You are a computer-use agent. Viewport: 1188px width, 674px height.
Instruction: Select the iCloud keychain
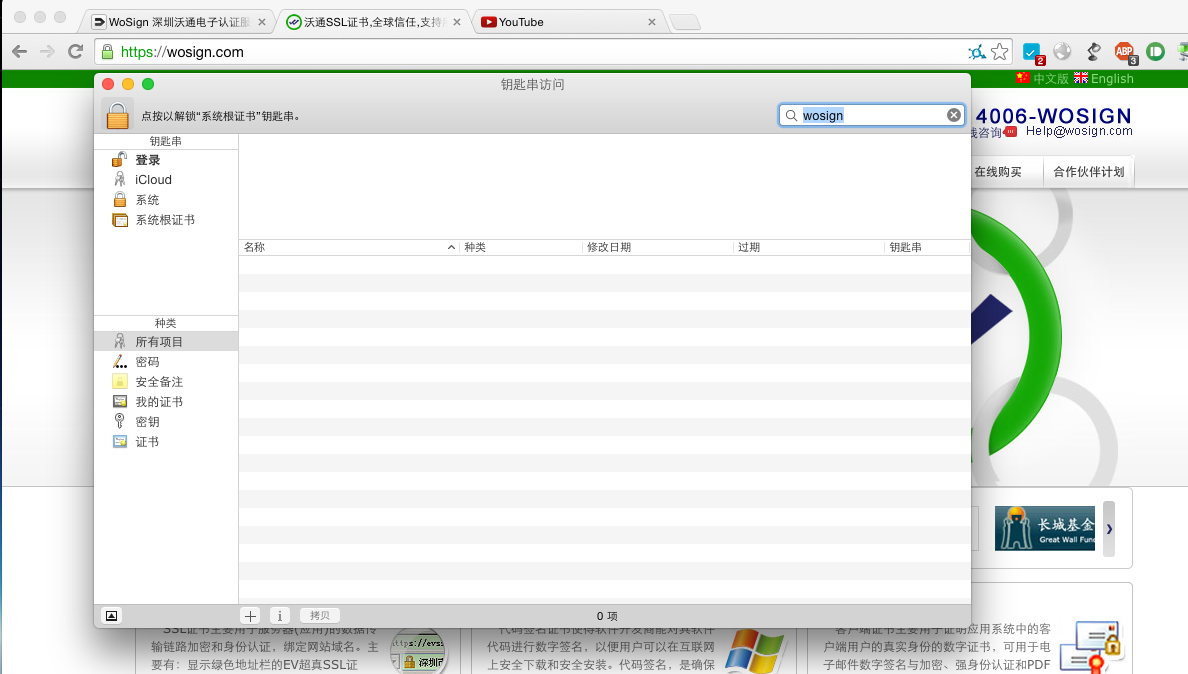[153, 180]
